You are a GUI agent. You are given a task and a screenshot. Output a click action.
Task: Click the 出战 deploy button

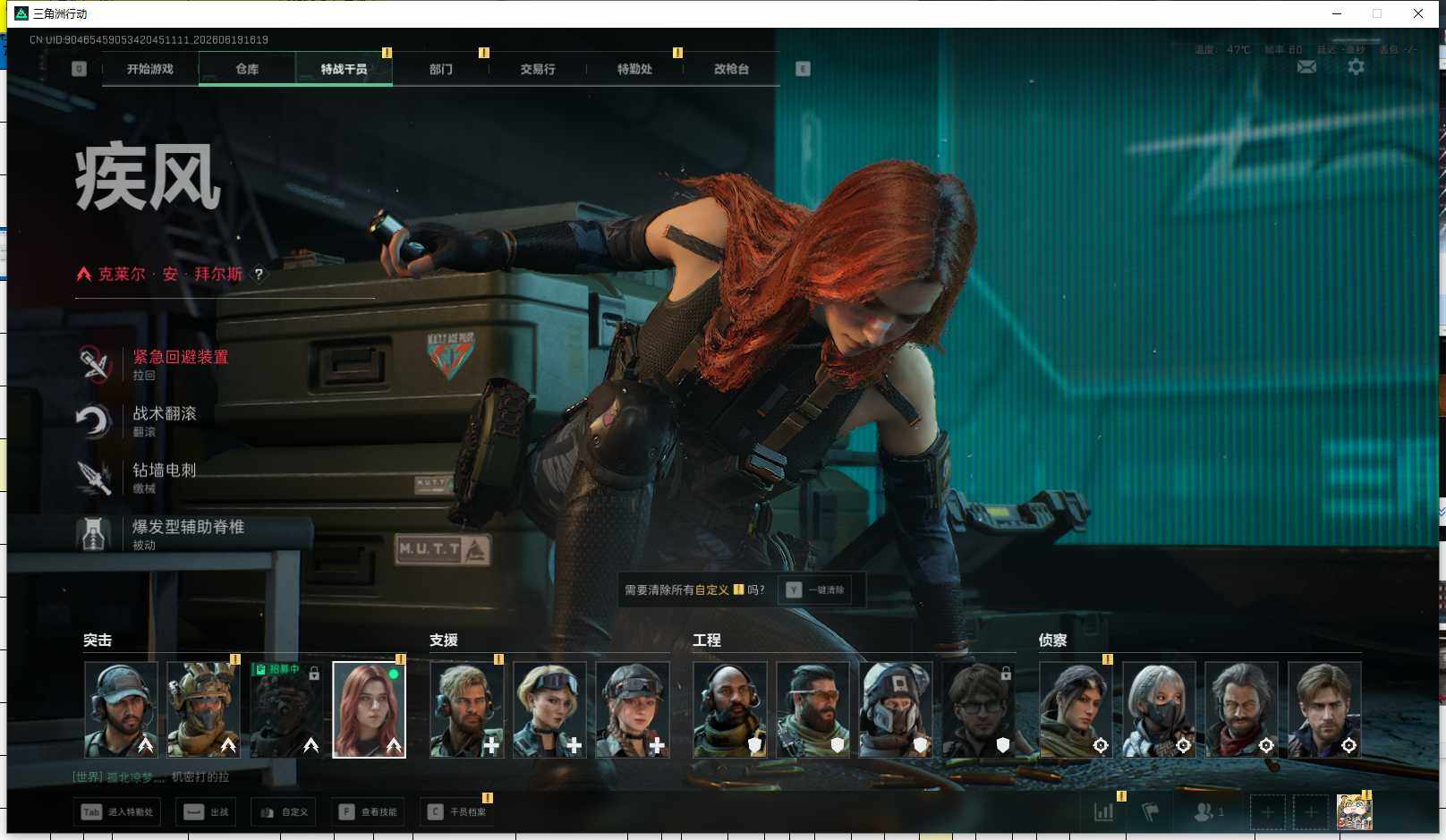point(207,812)
